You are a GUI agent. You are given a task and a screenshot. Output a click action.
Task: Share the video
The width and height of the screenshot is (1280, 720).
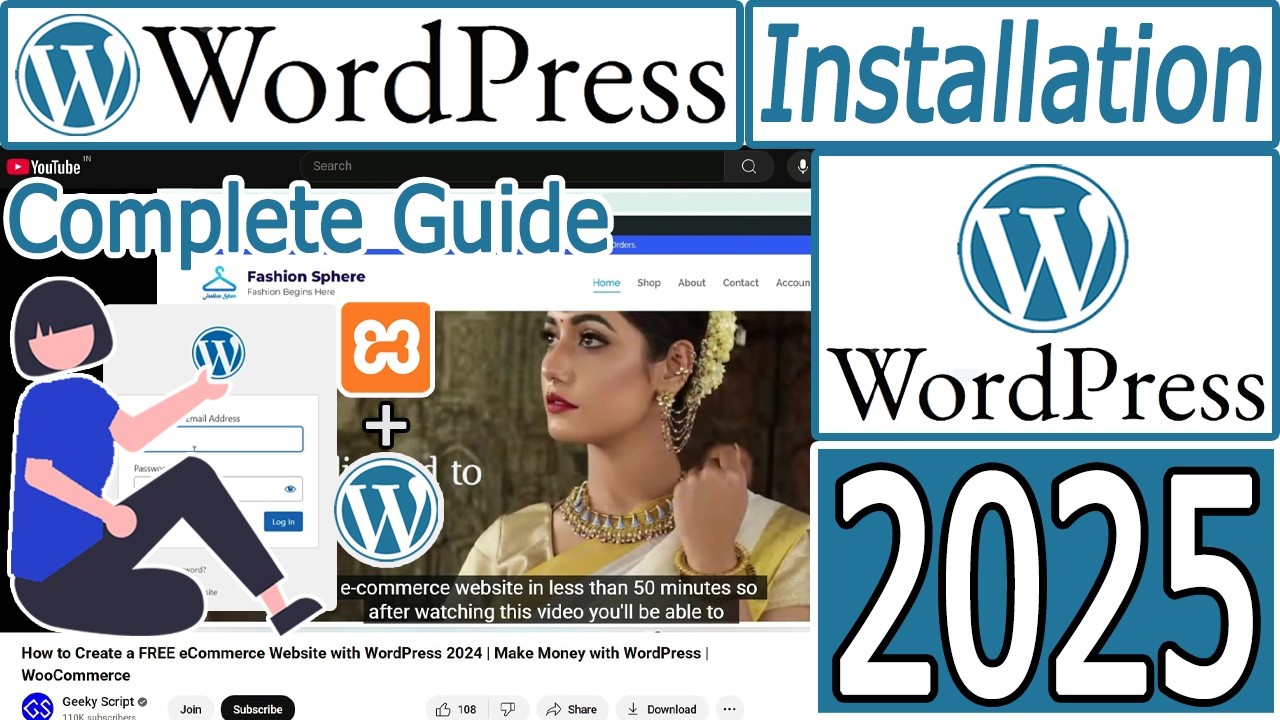tap(572, 709)
